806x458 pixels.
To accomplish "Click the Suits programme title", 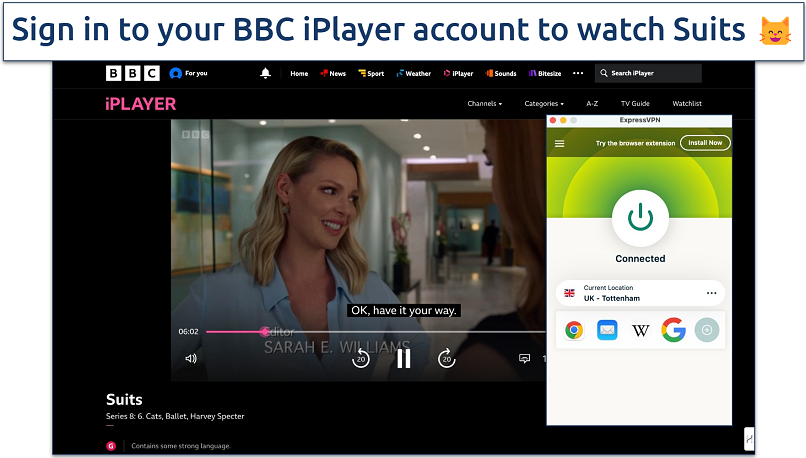I will 124,399.
